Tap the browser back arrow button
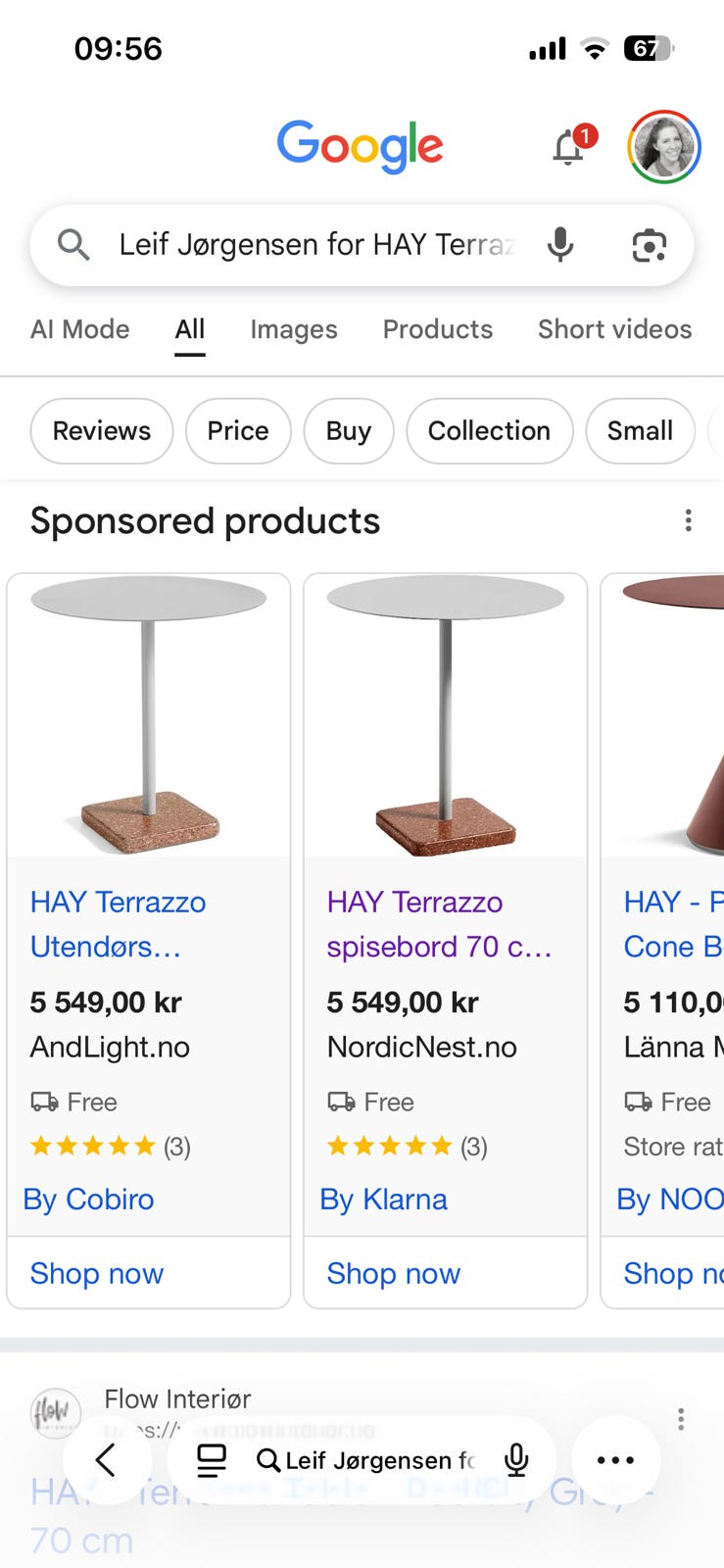Viewport: 724px width, 1568px height. coord(106,1459)
